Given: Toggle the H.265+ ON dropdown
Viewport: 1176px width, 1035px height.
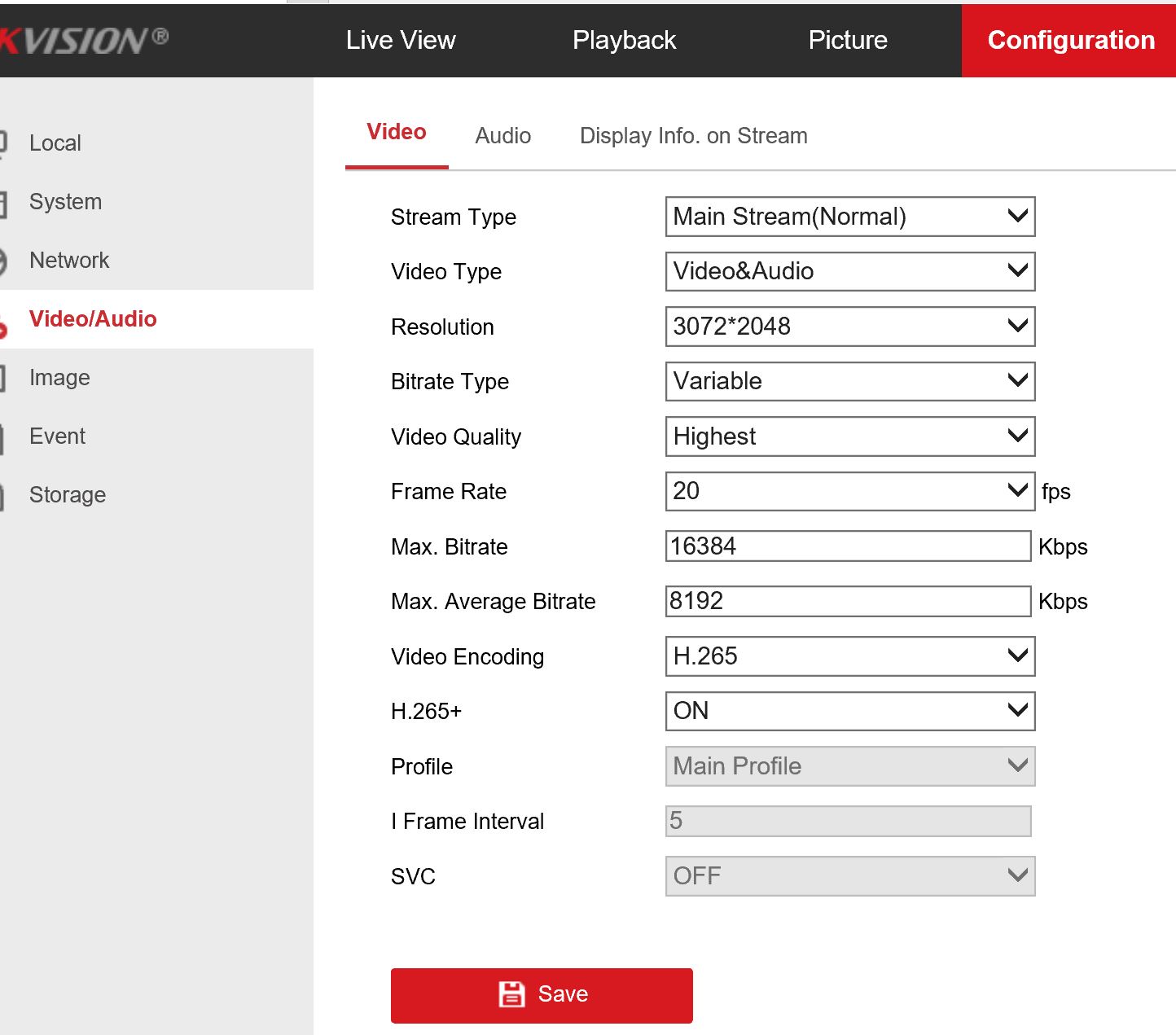Looking at the screenshot, I should tap(849, 711).
